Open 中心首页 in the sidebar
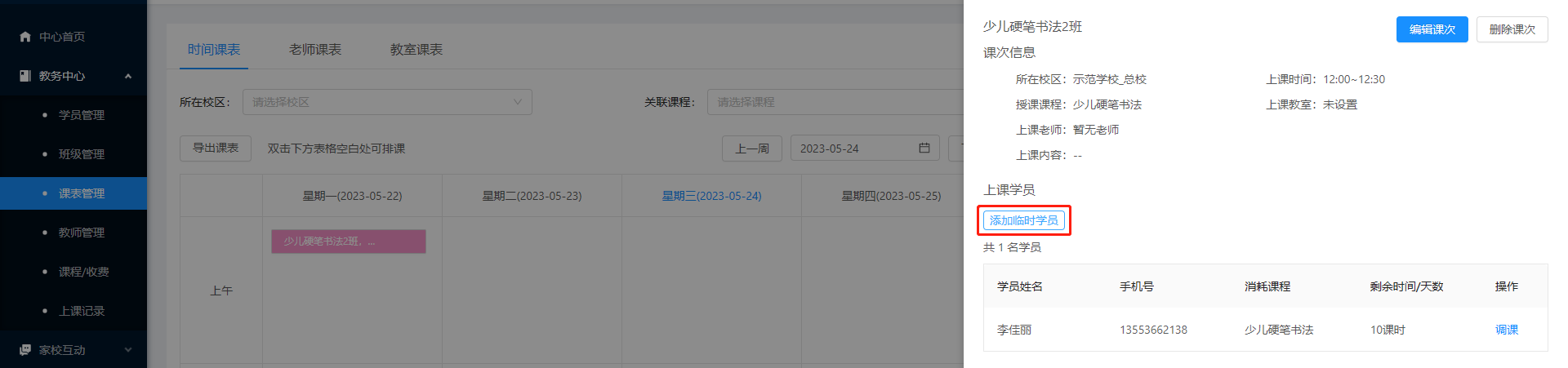This screenshot has height=368, width=1568. pyautogui.click(x=62, y=37)
